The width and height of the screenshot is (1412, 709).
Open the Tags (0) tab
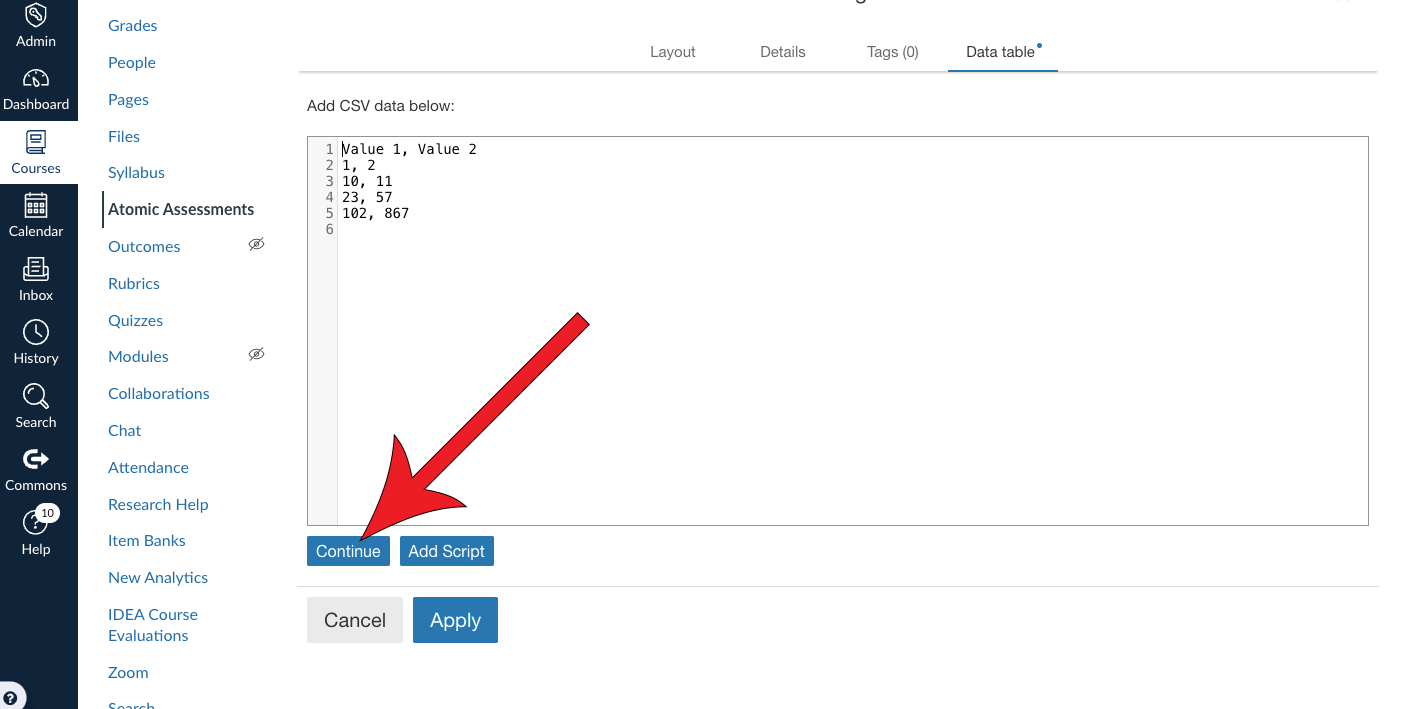(892, 51)
